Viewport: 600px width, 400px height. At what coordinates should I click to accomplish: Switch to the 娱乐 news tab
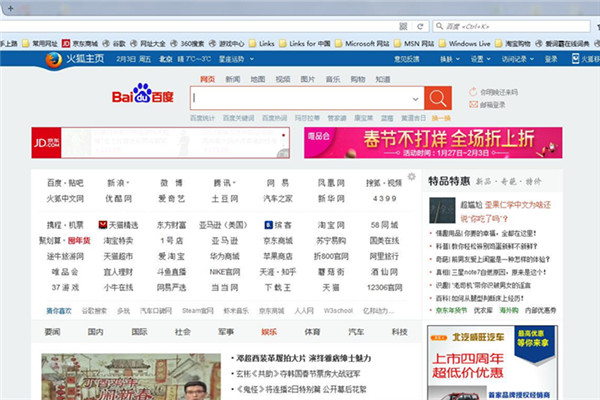[269, 331]
